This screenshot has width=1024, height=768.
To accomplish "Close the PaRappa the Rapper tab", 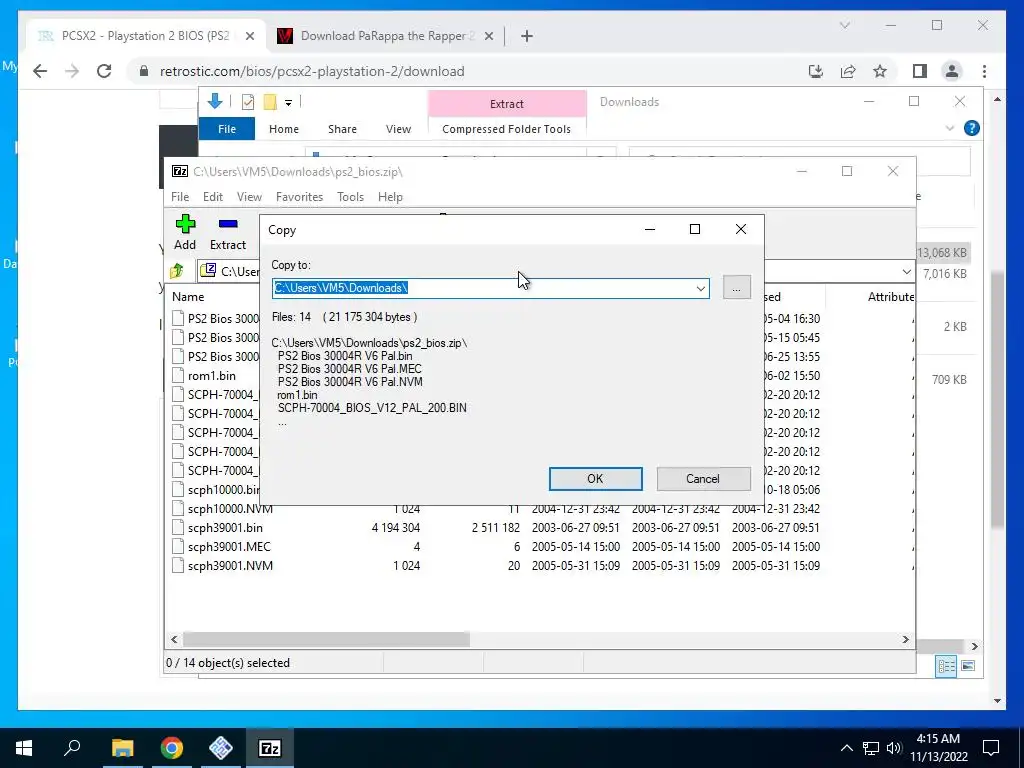I will click(x=488, y=37).
